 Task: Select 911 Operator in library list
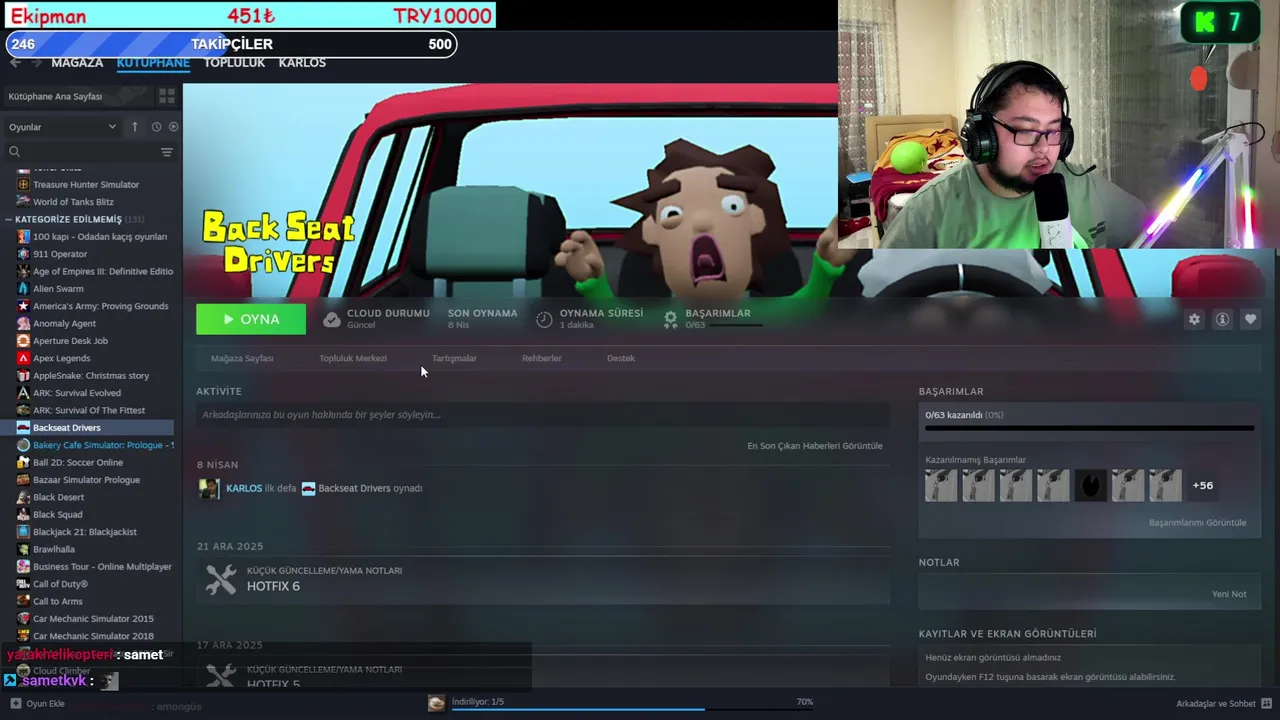click(x=60, y=254)
